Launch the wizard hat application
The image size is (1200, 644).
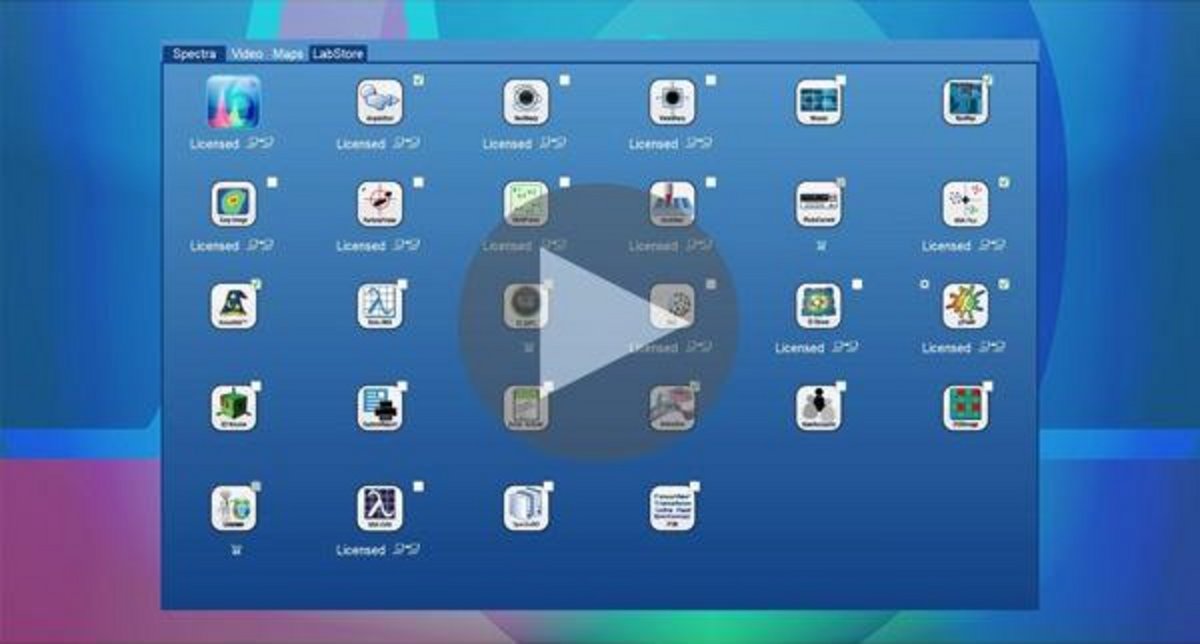tap(233, 306)
